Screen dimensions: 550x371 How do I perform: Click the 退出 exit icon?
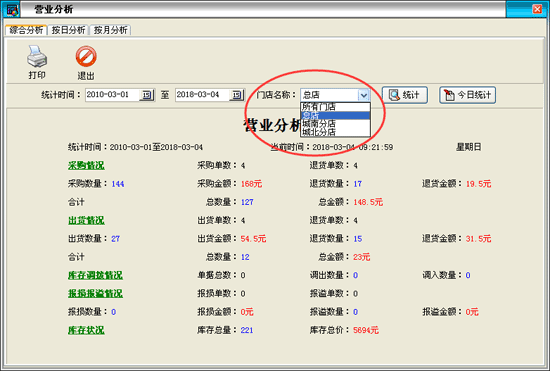(86, 56)
